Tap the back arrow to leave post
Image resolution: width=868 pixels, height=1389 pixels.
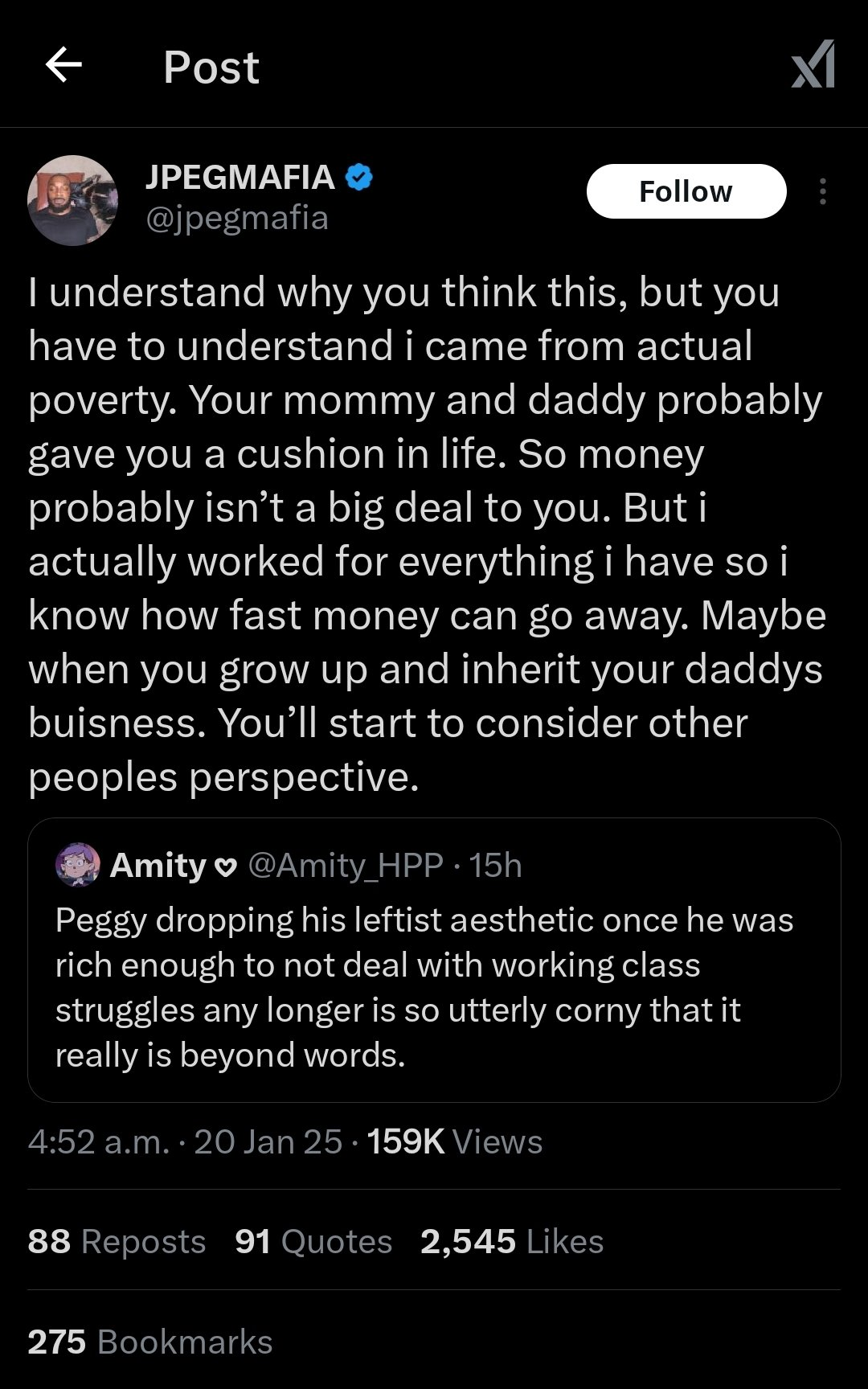[64, 65]
